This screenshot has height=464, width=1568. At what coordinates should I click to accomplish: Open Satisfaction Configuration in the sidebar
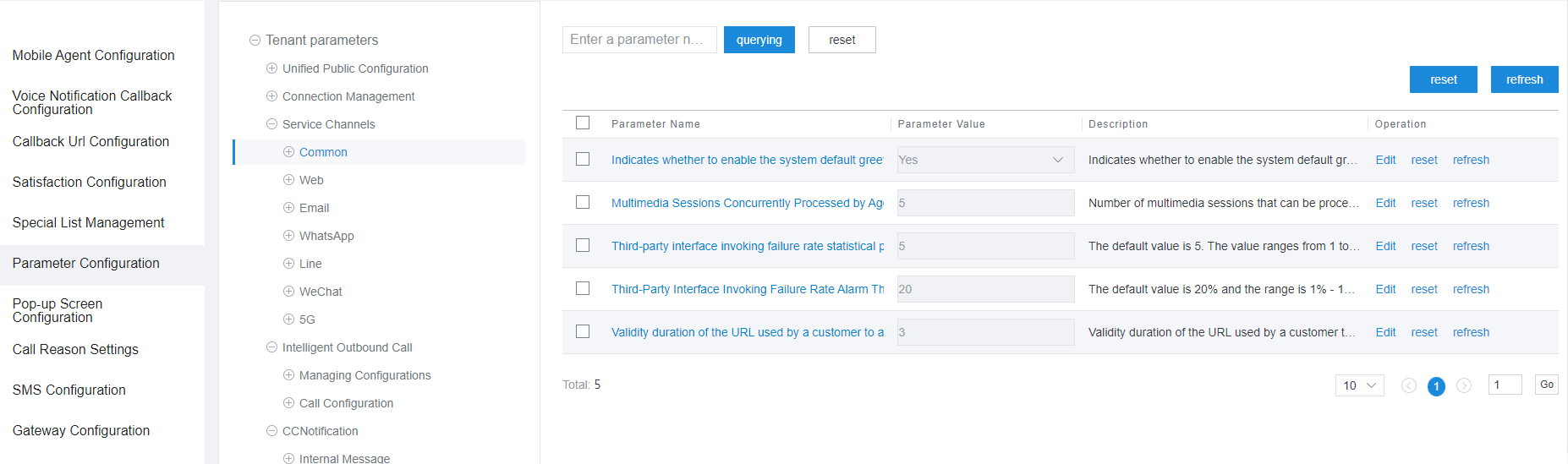pos(90,183)
